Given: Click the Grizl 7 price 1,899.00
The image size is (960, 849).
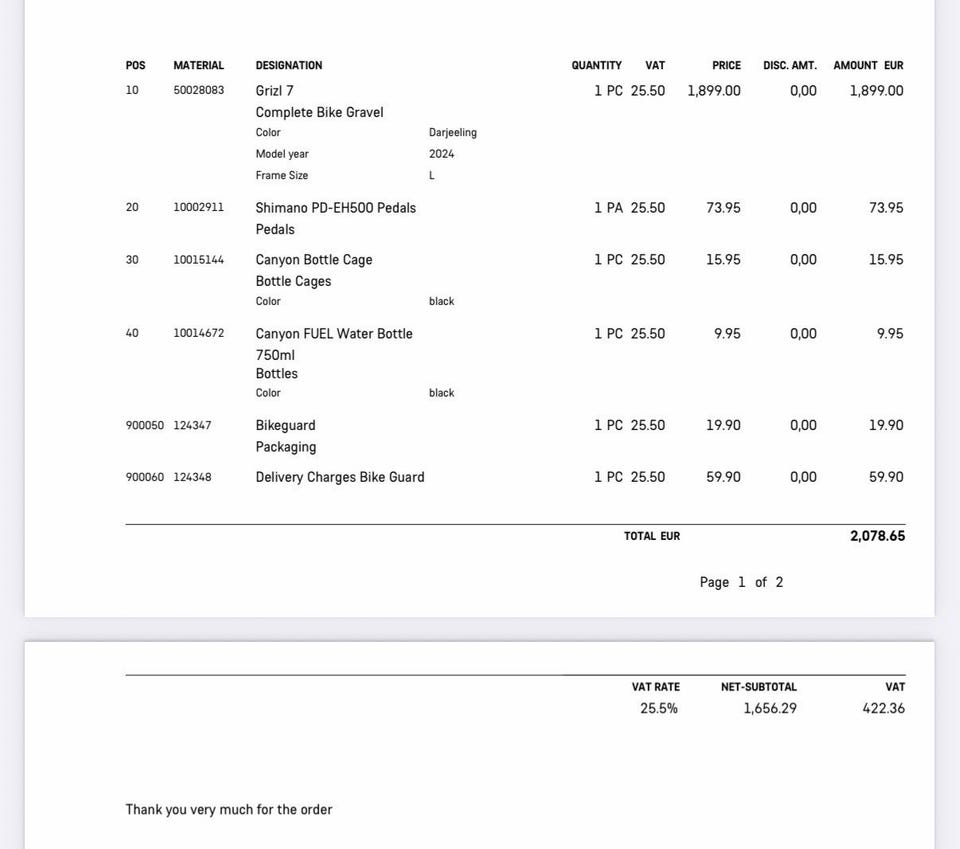Looking at the screenshot, I should pyautogui.click(x=714, y=91).
